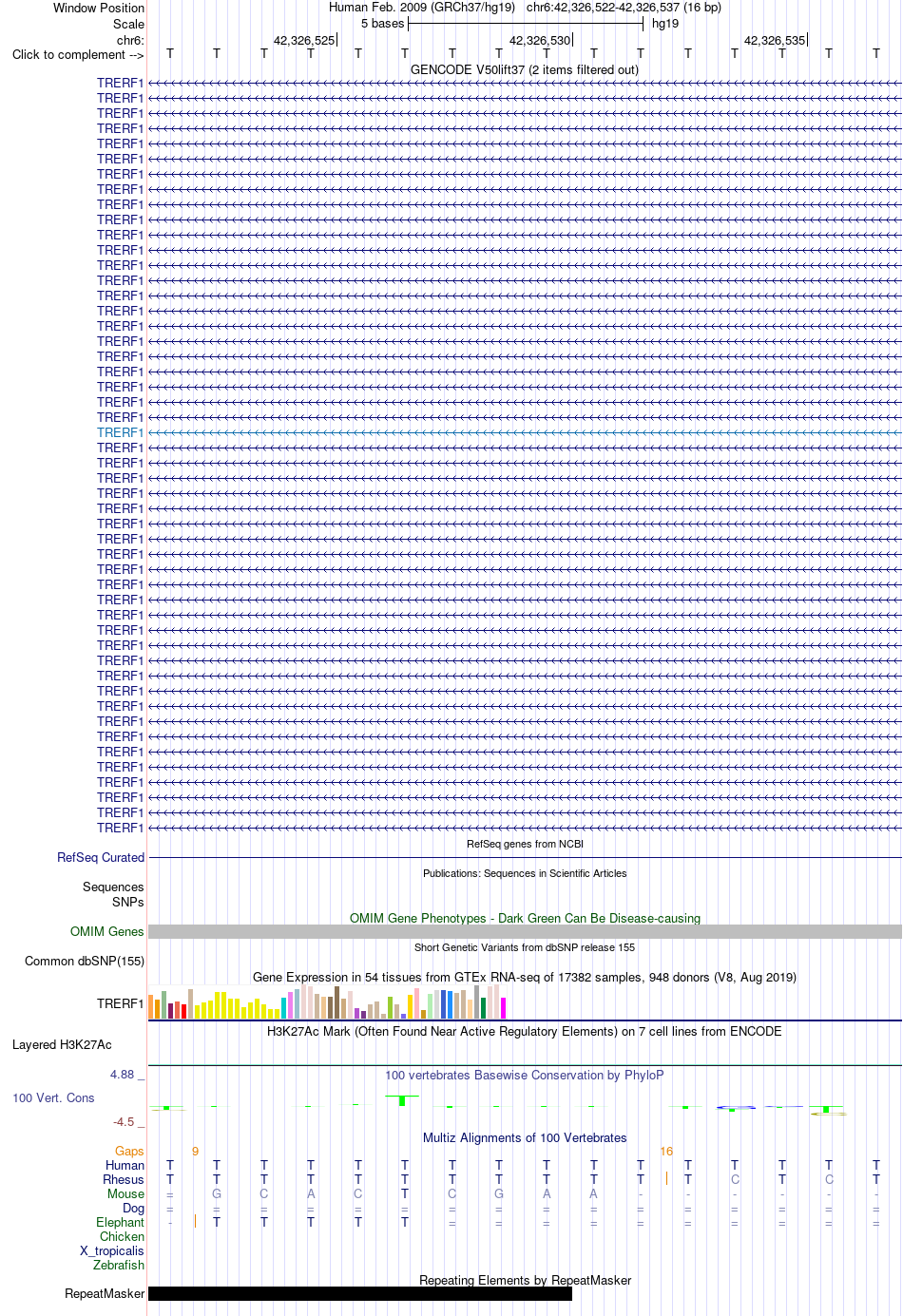
Task: Select the Human alignment row label
Action: [x=125, y=1165]
